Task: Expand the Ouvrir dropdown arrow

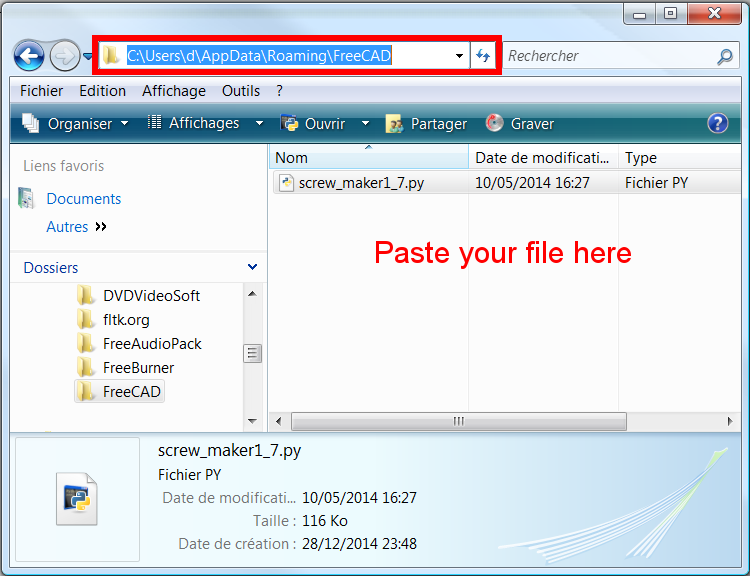Action: tap(365, 123)
